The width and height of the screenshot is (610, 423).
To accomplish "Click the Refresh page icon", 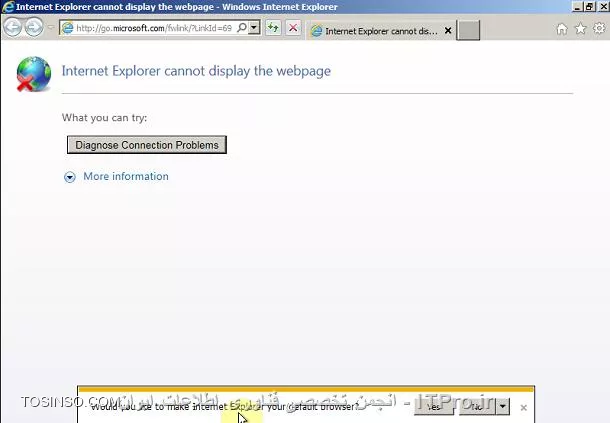I will (x=273, y=28).
